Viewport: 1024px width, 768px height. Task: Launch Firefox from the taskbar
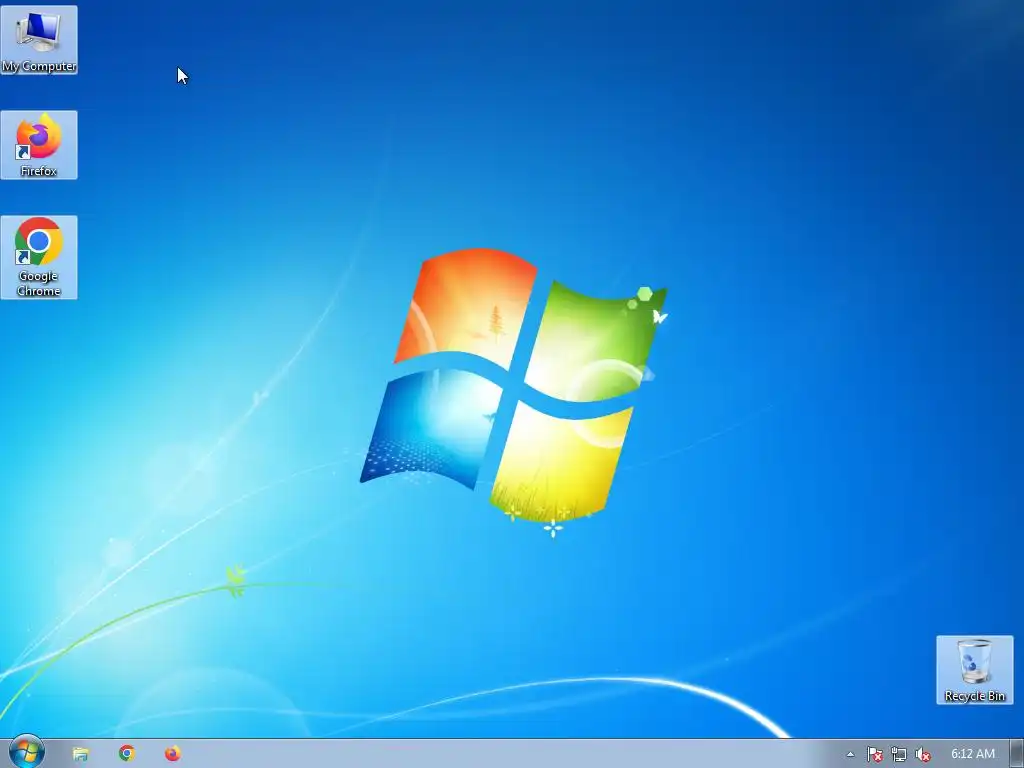tap(172, 754)
